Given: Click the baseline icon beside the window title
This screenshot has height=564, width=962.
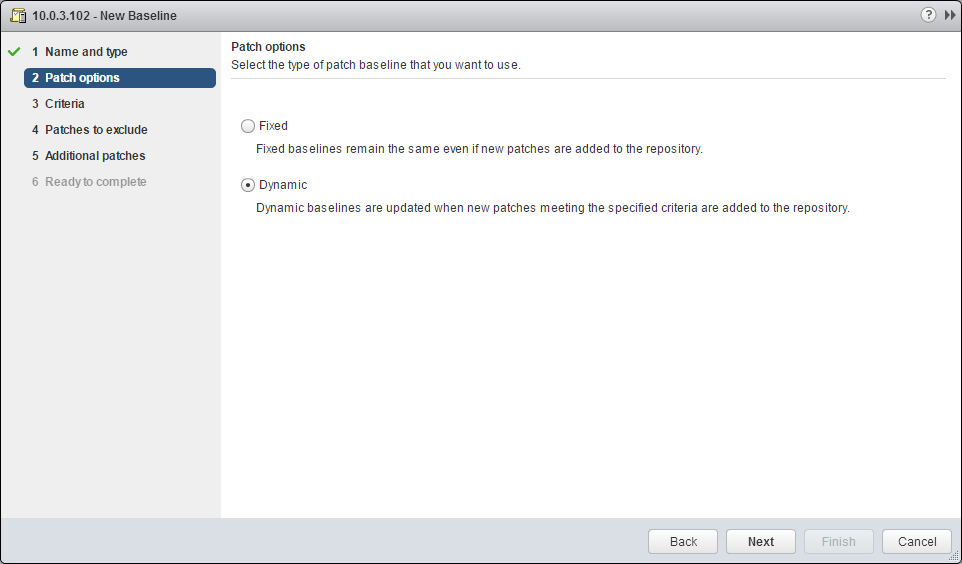Looking at the screenshot, I should [x=18, y=15].
